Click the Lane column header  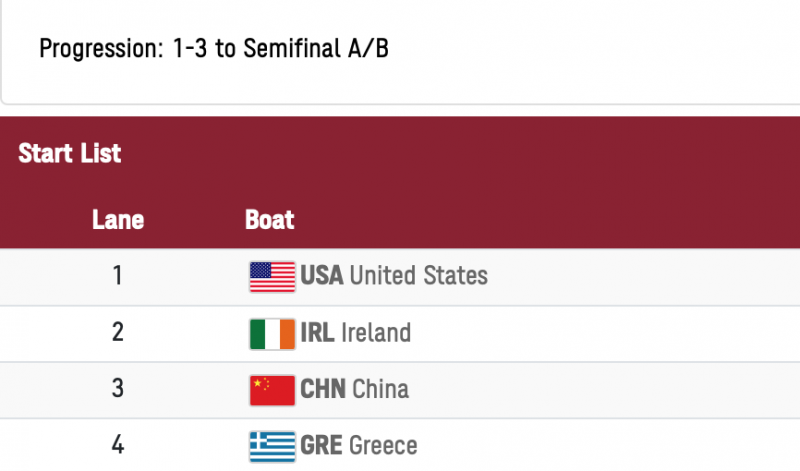[x=118, y=220]
